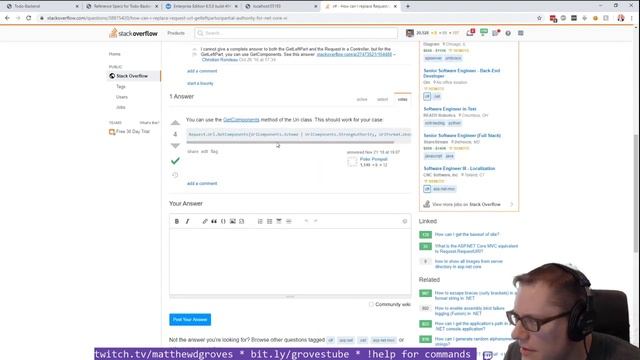This screenshot has height=360, width=640.
Task: Sort answers by the votes tab
Action: coord(402,99)
